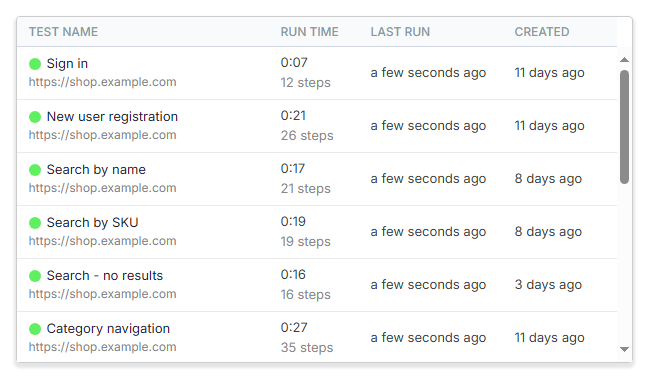Screen dimensions: 658x390
Task: Click the 3 days ago created cell
Action: (x=548, y=285)
